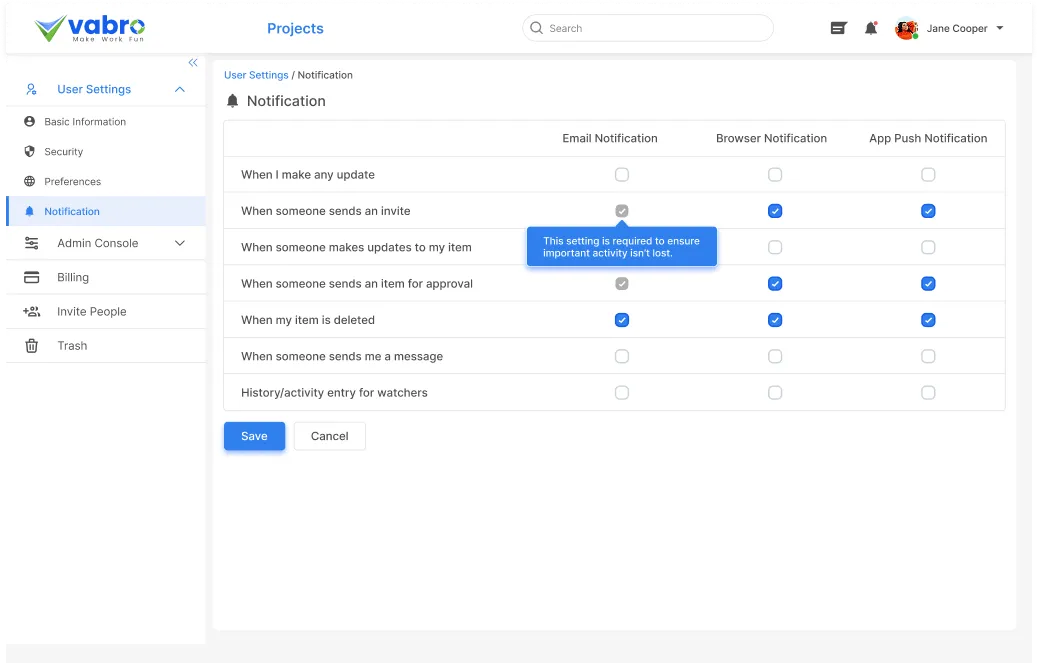Click the User Settings breadcrumb link
This screenshot has height=663, width=1038.
pos(254,74)
